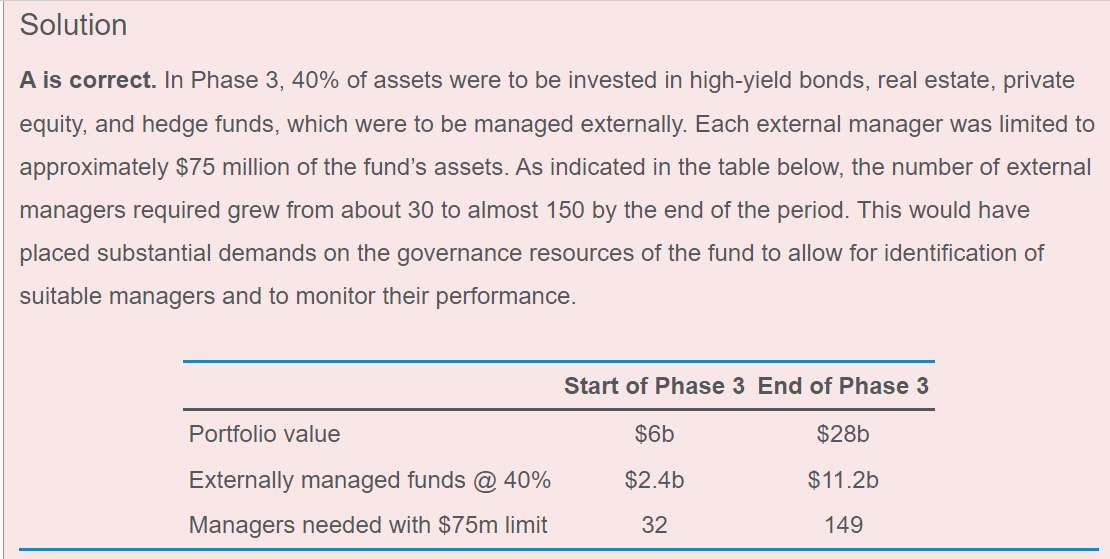1110x559 pixels.
Task: Select the "Managers needed with $75m limit" label
Action: point(368,525)
